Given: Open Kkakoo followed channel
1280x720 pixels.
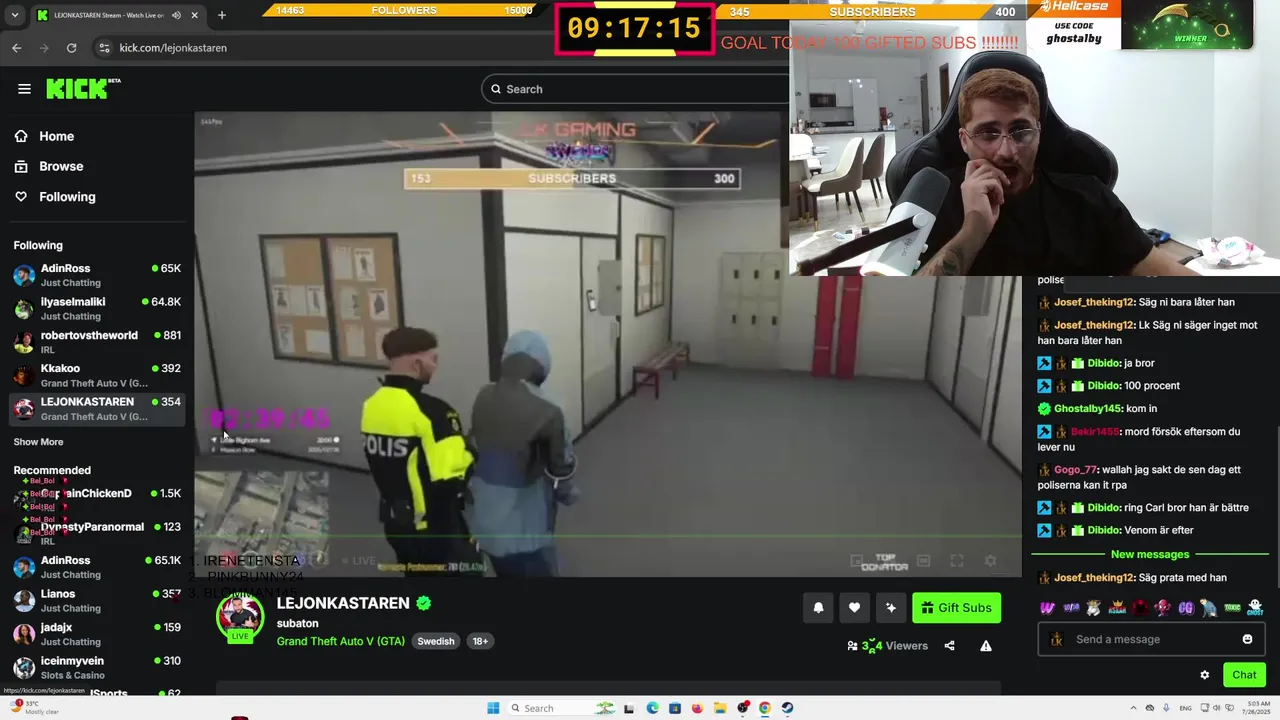Looking at the screenshot, I should coord(97,375).
